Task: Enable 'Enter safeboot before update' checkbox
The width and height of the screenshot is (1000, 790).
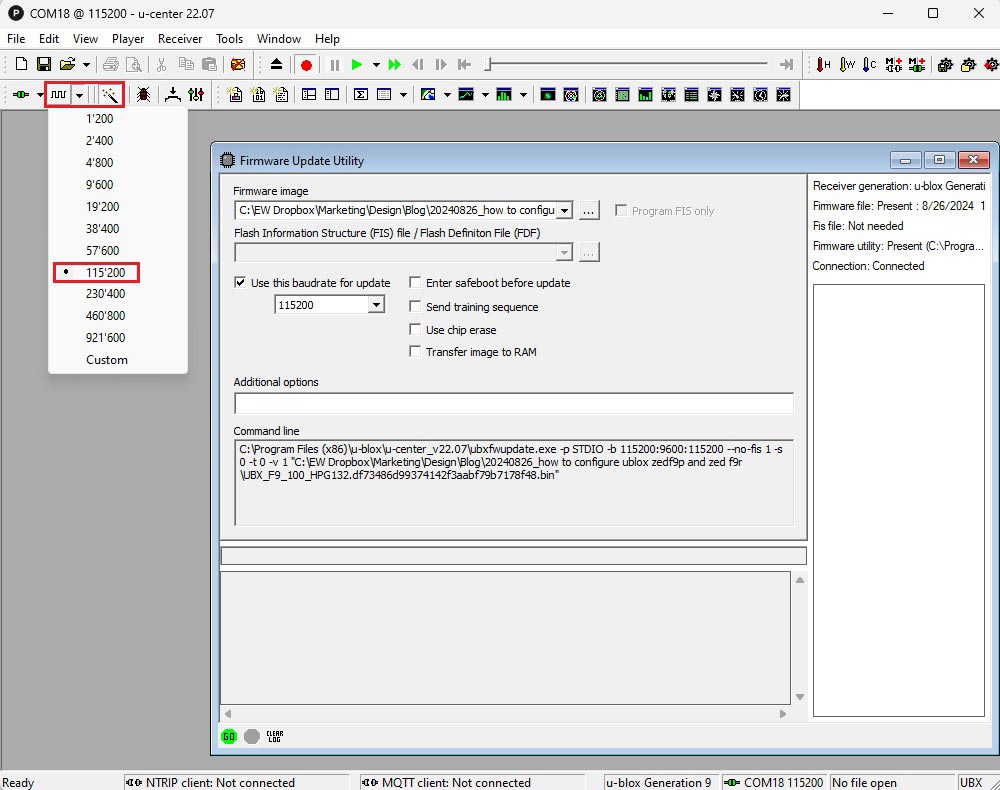Action: click(415, 283)
